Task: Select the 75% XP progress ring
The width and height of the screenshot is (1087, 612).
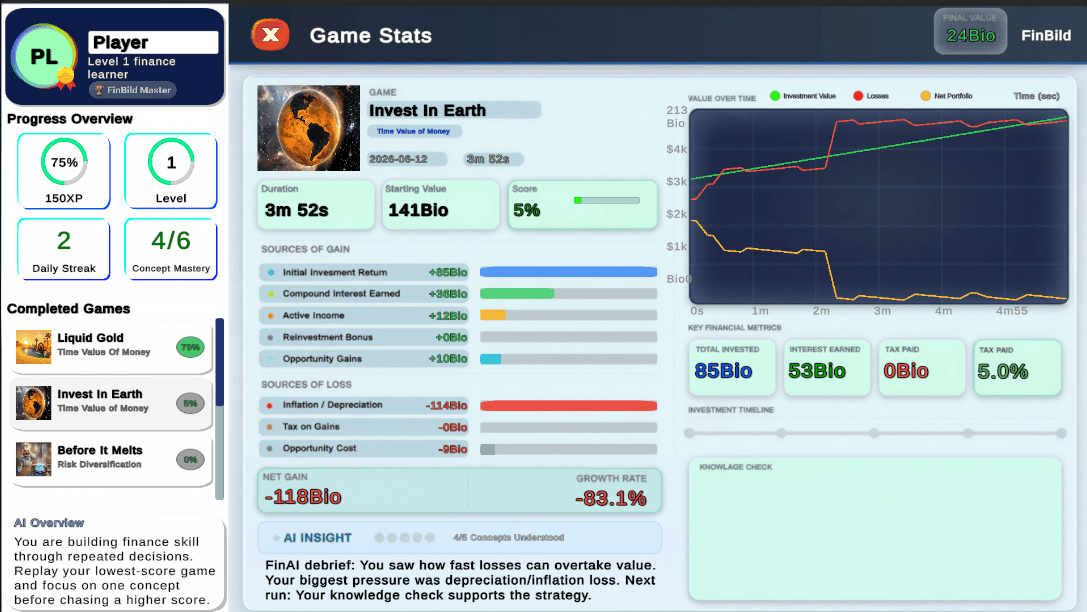Action: click(x=64, y=162)
